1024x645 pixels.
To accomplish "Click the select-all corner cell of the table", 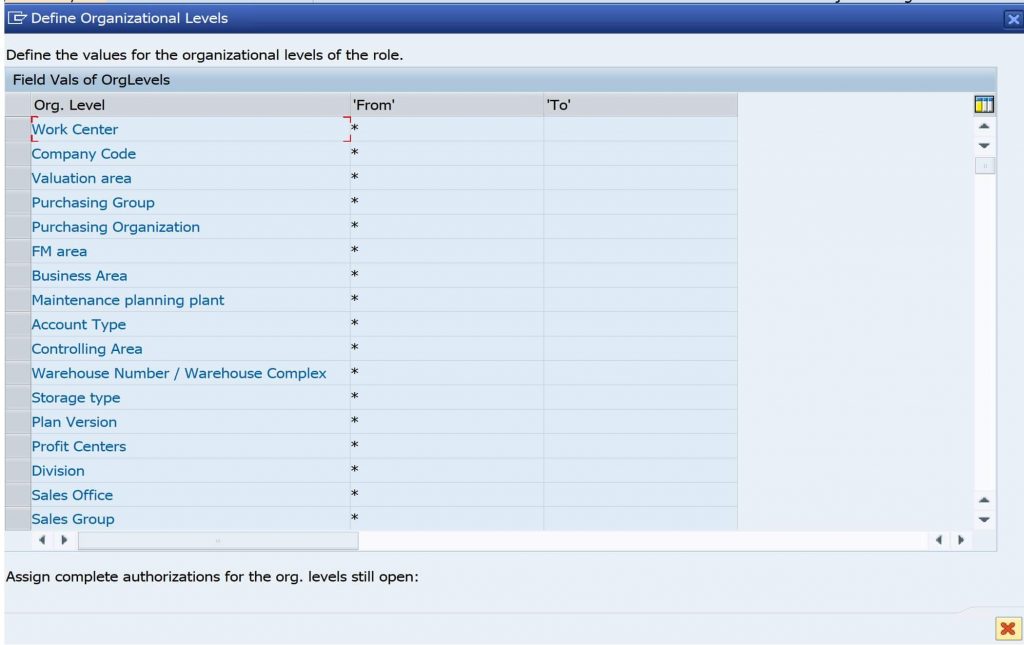I will click(18, 104).
